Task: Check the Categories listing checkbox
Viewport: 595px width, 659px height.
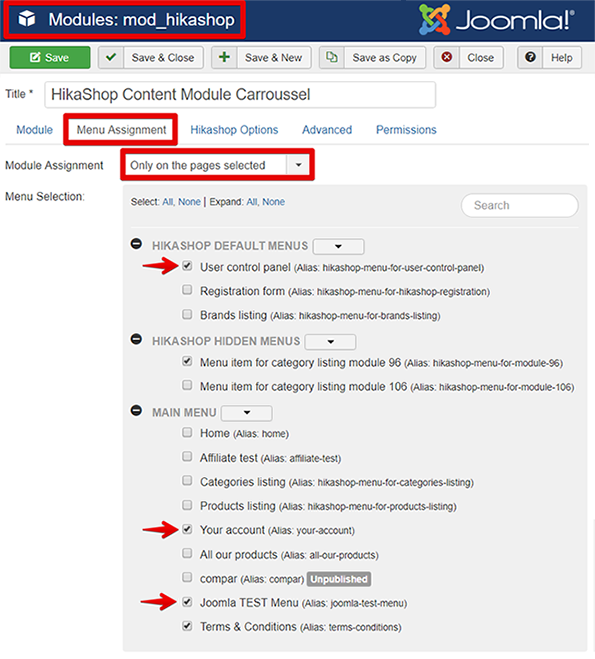Action: pyautogui.click(x=187, y=481)
